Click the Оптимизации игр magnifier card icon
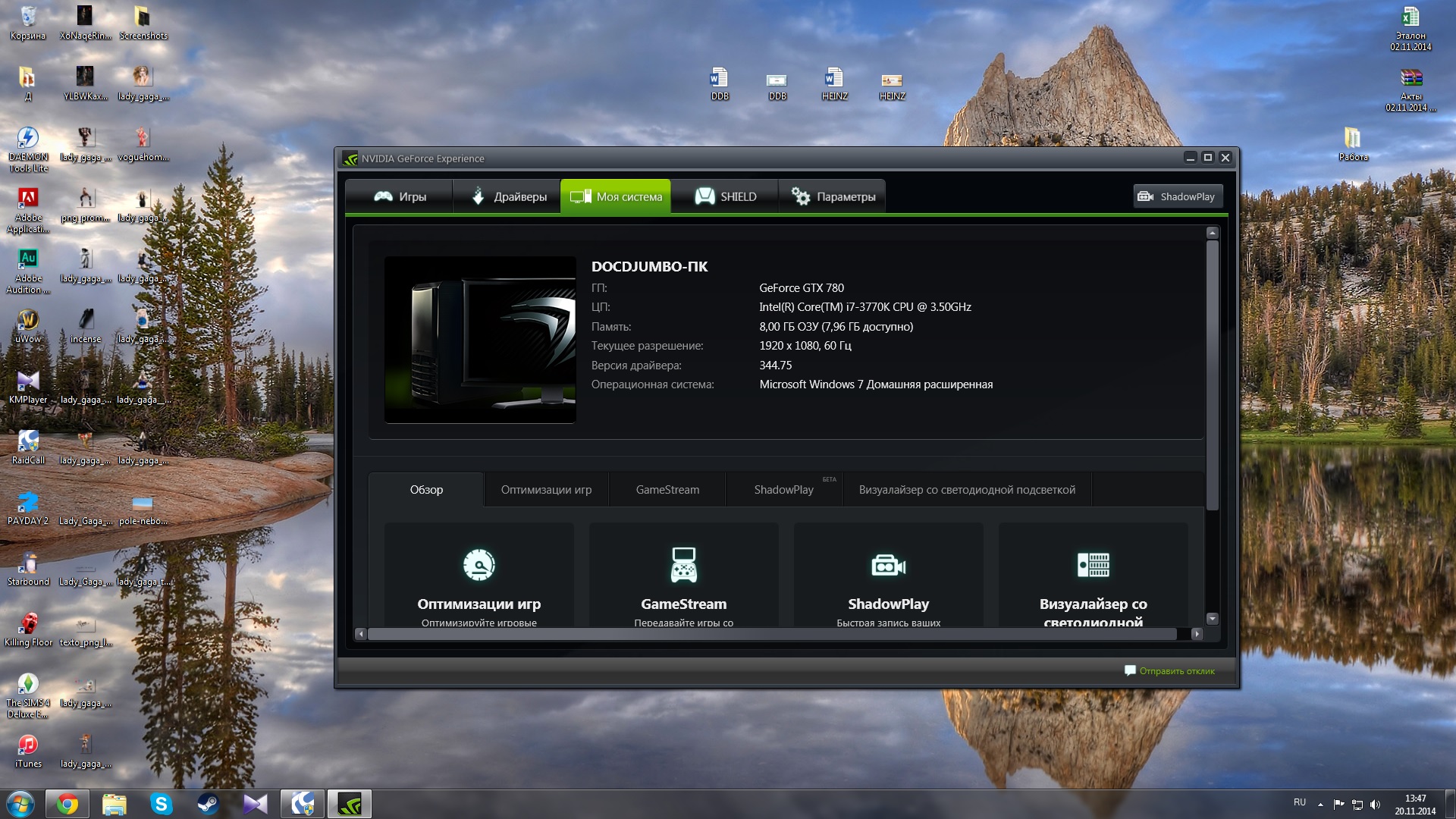 pos(479,565)
